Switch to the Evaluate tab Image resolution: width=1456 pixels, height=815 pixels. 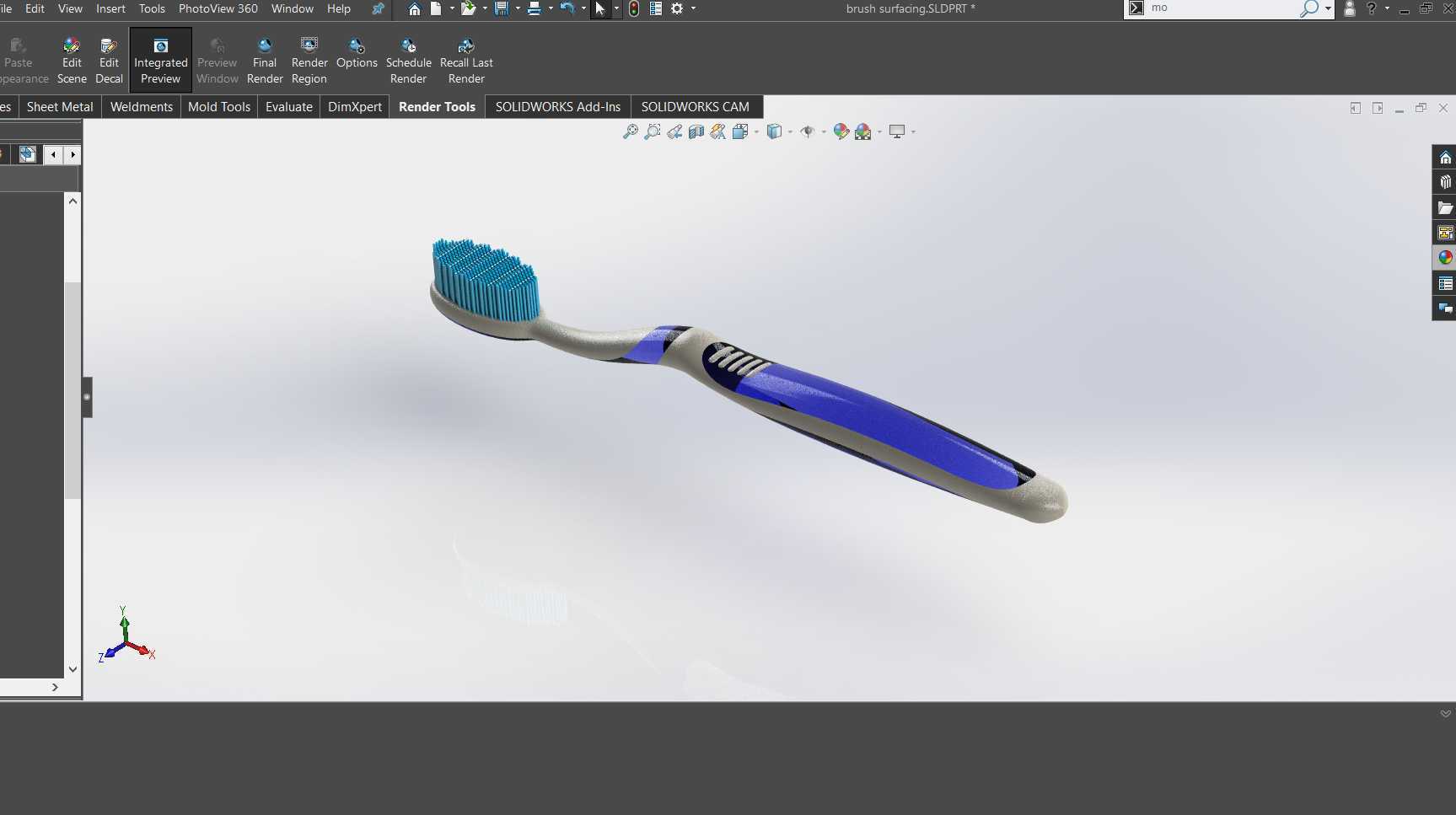click(289, 107)
